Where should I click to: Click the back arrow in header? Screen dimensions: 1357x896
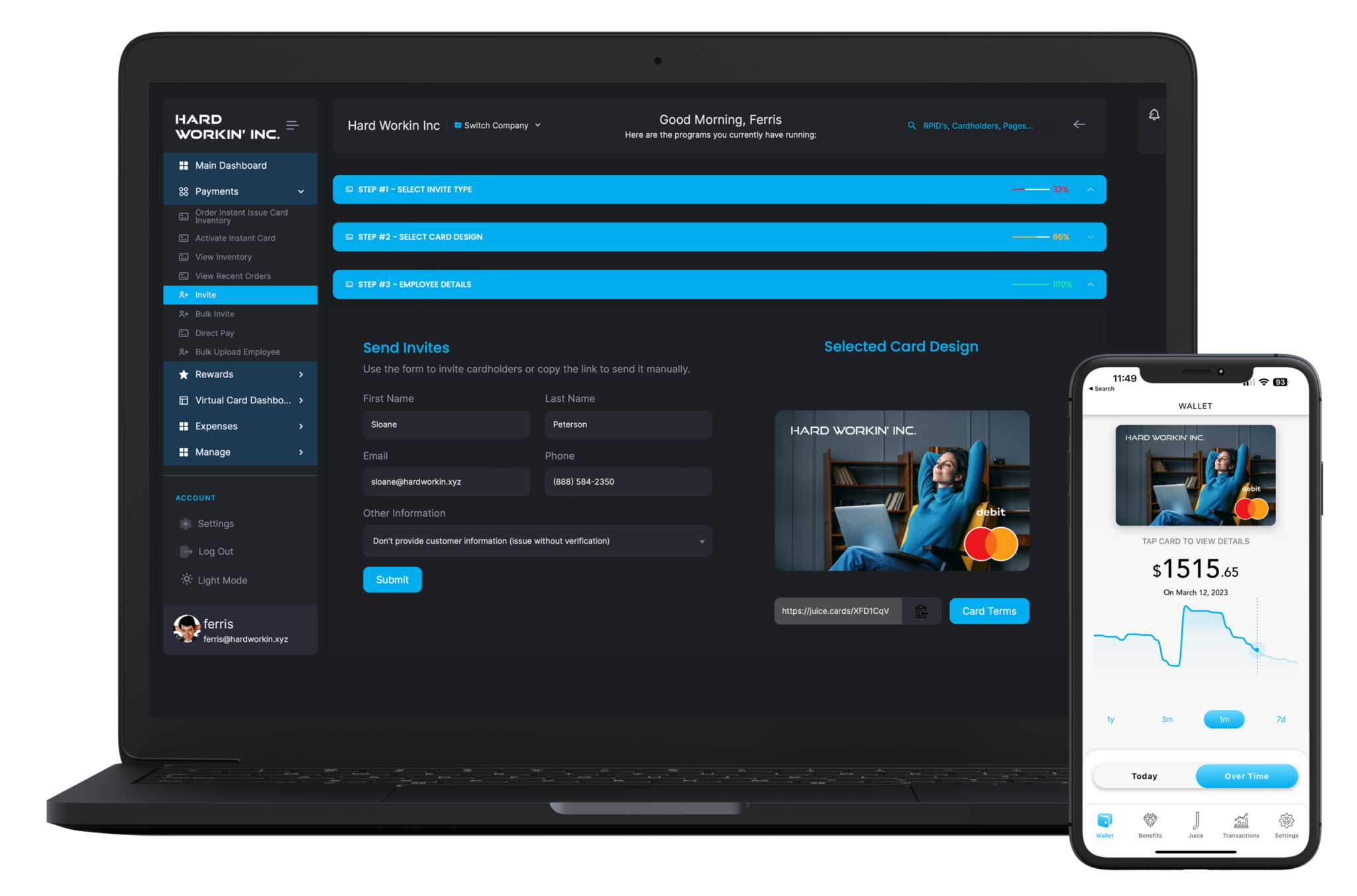point(1079,124)
